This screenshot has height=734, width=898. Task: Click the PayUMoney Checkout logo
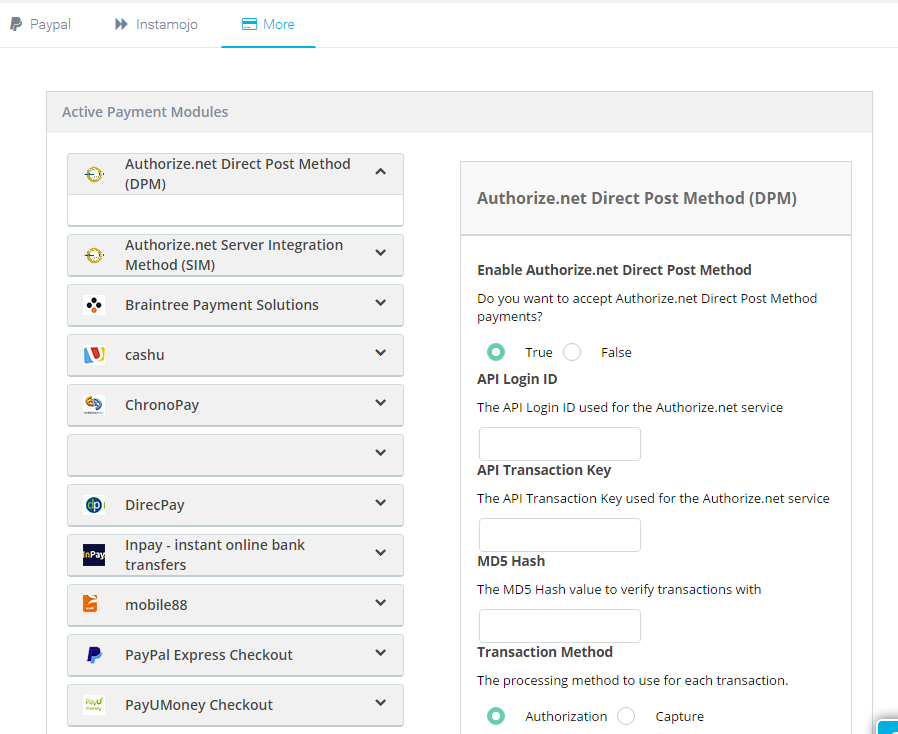(x=94, y=704)
